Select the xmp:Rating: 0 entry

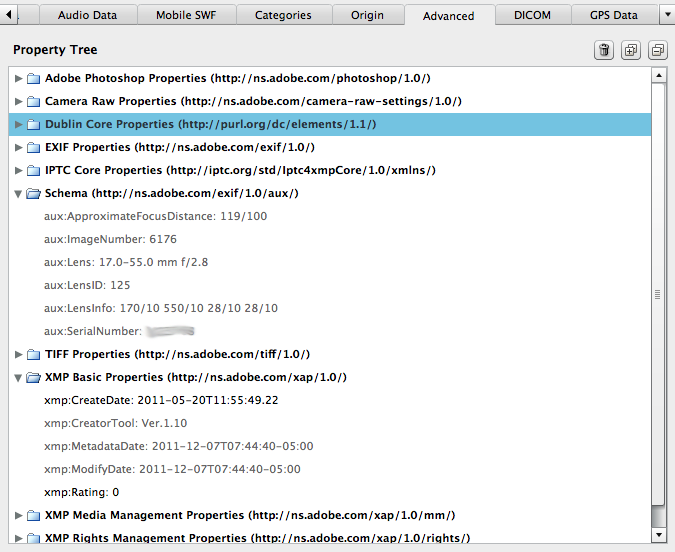(82, 492)
